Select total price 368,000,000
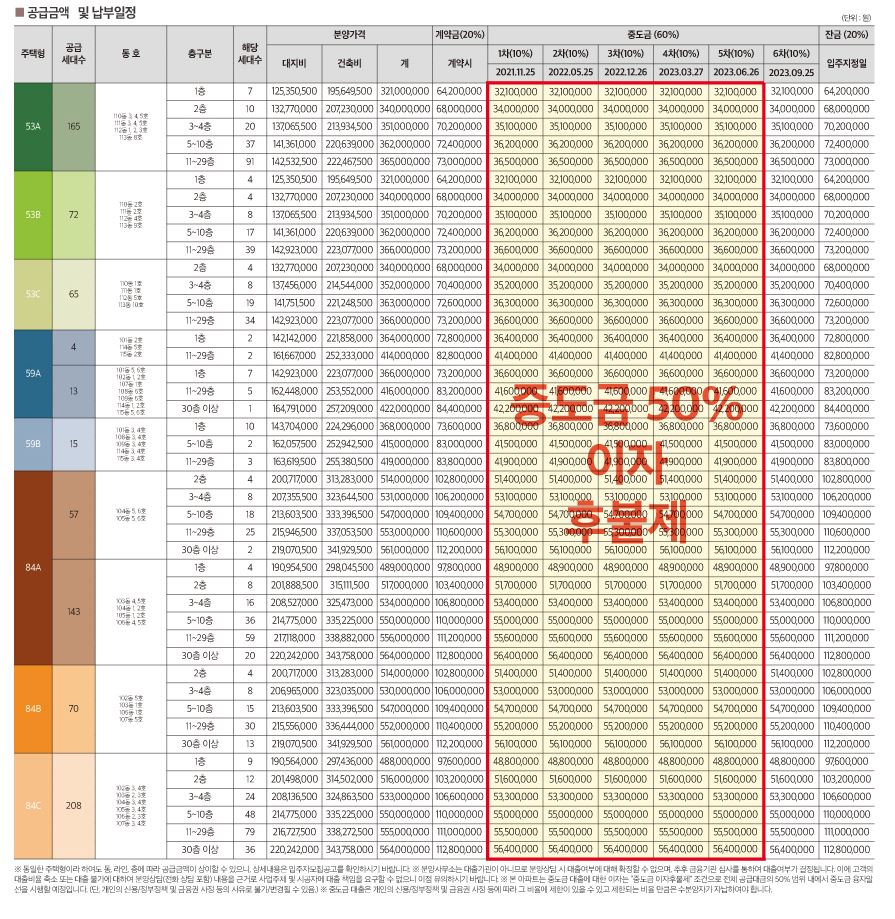Viewport: 895px width, 919px height. click(x=404, y=426)
